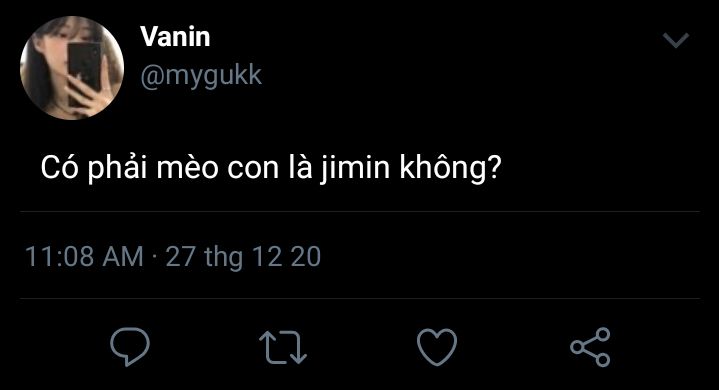Screen dimensions: 719x390
Task: Click the 11:08 AM timestamp
Action: pos(84,256)
